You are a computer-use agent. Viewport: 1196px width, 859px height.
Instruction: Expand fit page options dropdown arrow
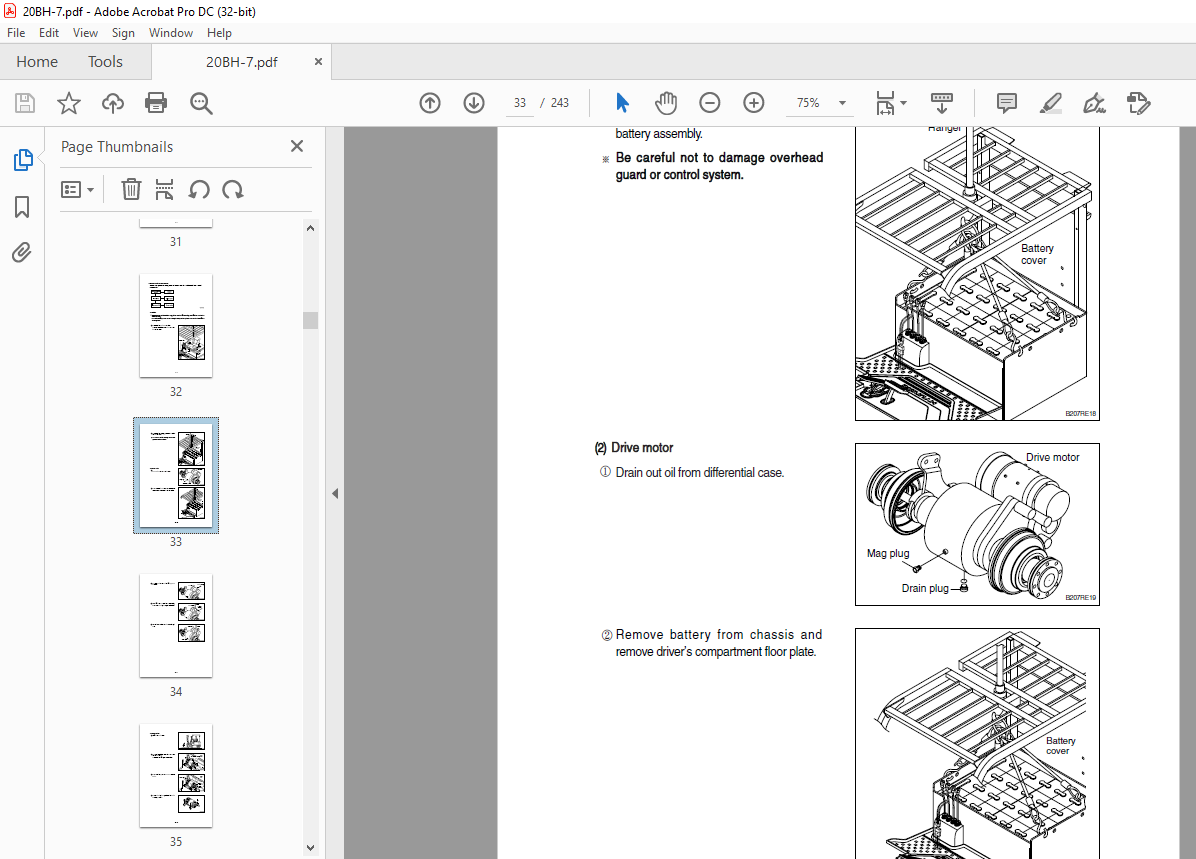(x=903, y=103)
